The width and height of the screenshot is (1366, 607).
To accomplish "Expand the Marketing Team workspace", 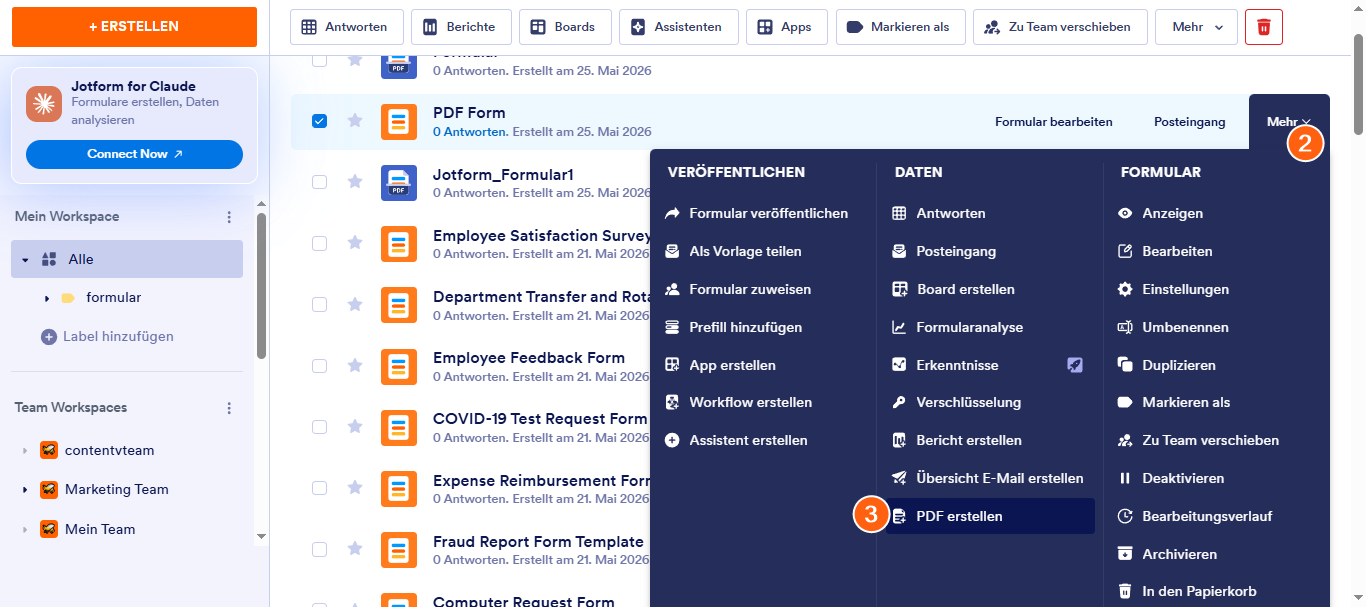I will tap(25, 490).
